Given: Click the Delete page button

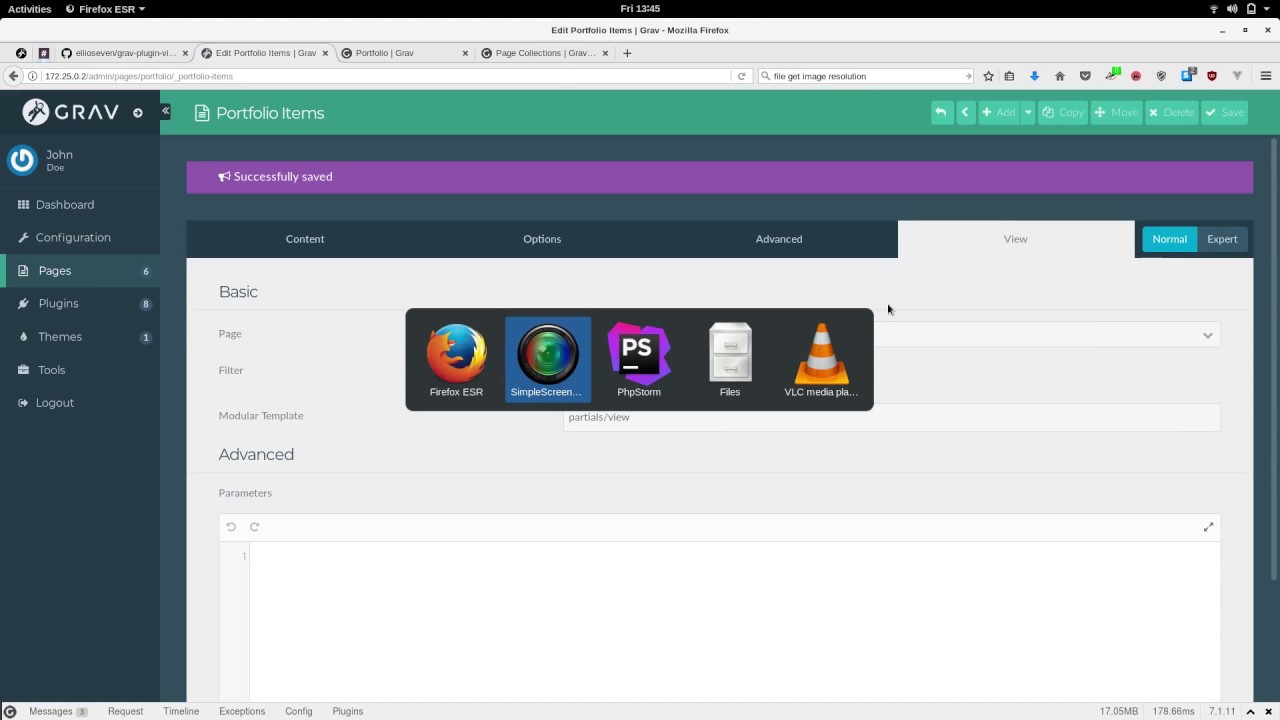Looking at the screenshot, I should [1172, 112].
